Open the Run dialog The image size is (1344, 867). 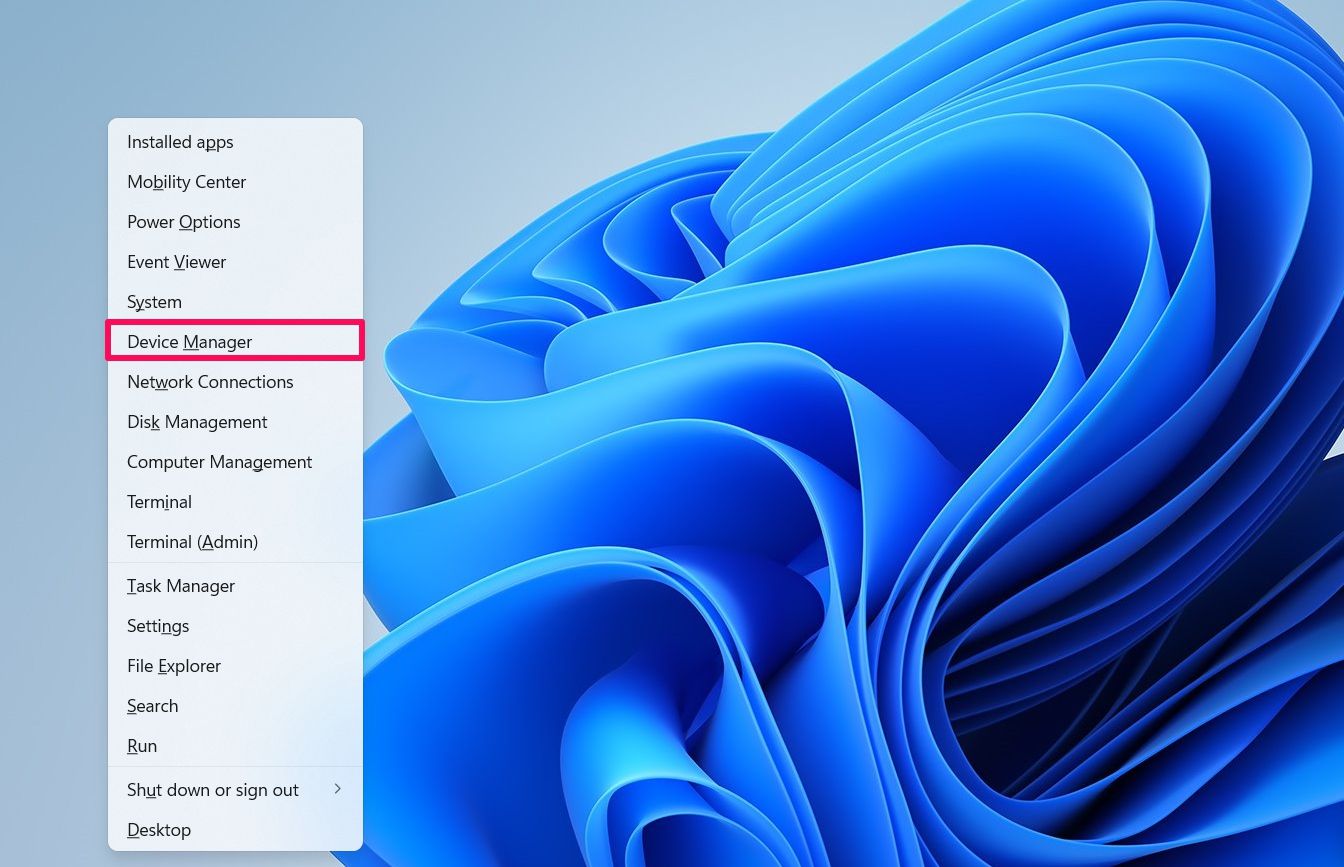click(141, 745)
